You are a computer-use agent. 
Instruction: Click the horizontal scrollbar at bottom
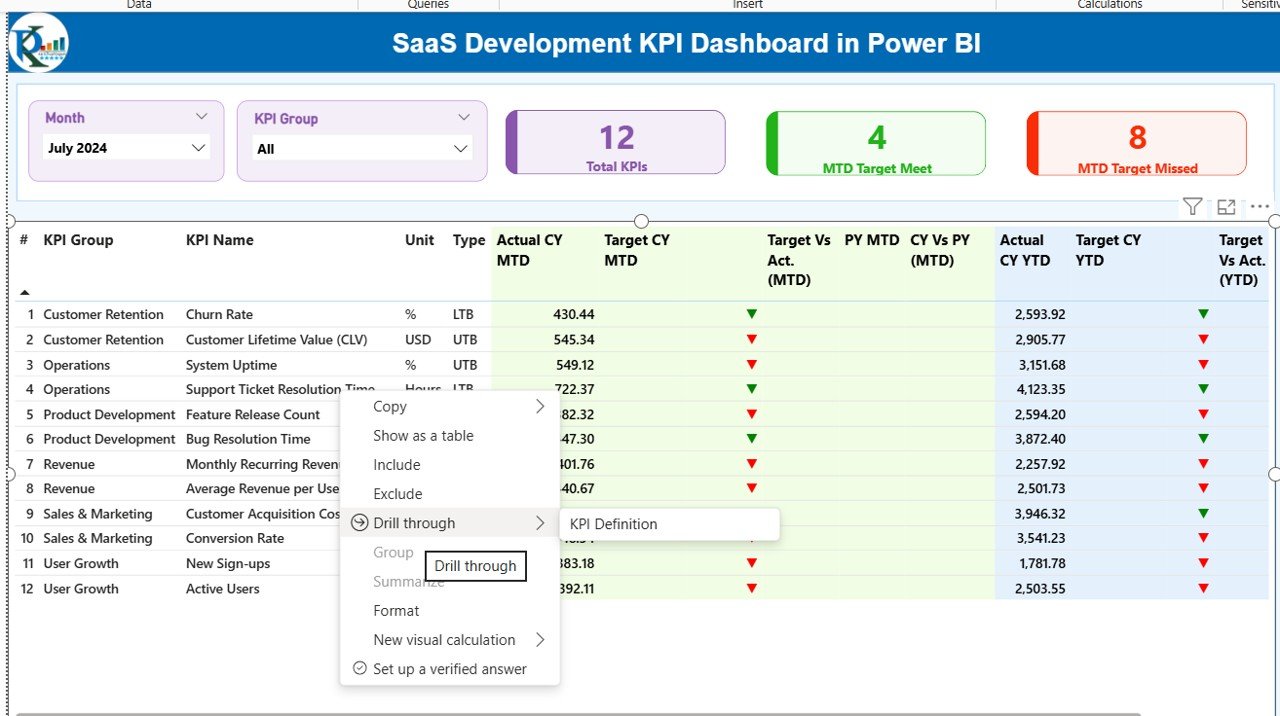tap(580, 713)
